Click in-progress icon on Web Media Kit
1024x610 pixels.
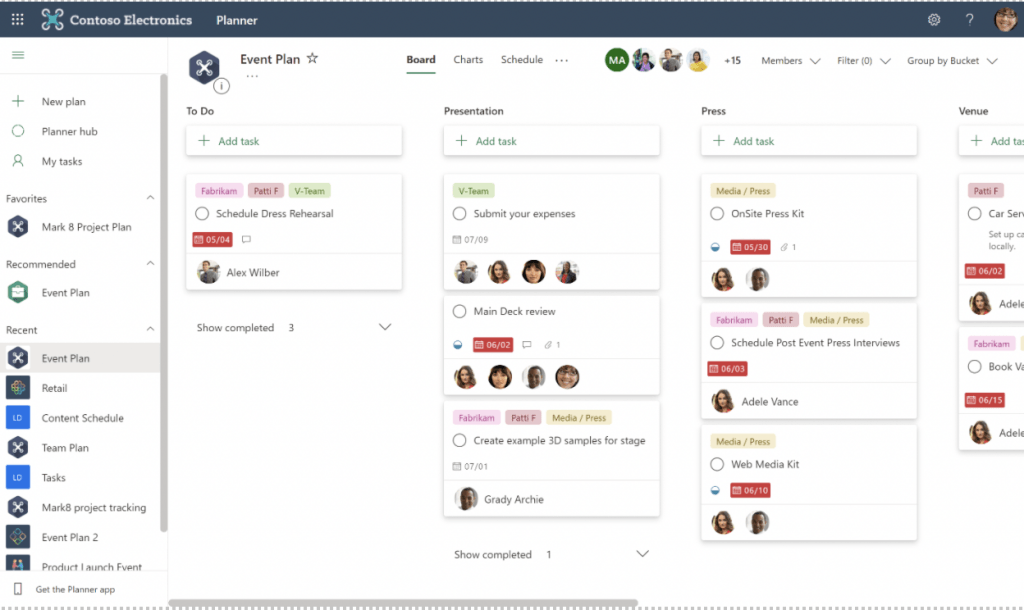715,490
